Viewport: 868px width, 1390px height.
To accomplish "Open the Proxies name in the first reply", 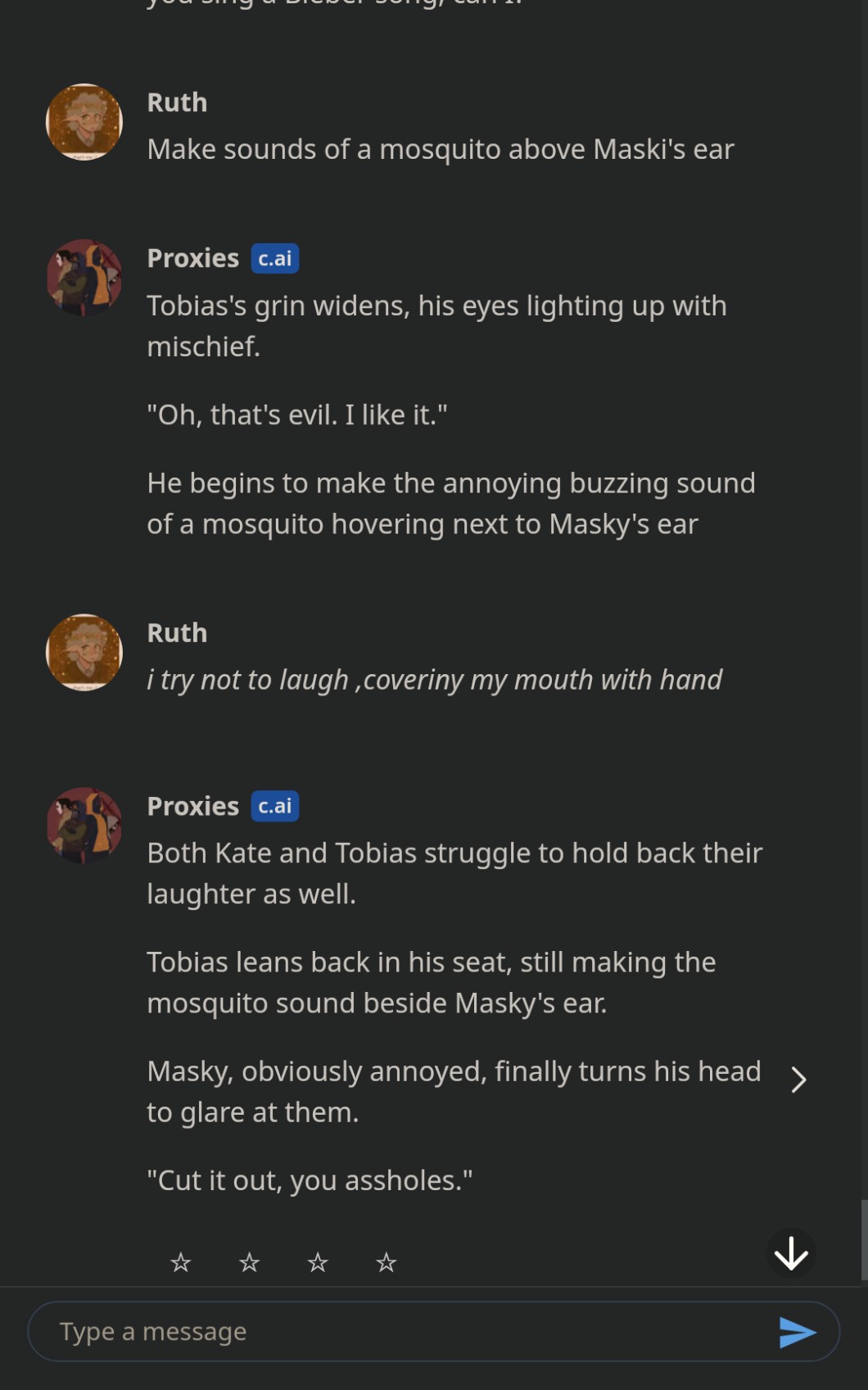I will point(192,259).
